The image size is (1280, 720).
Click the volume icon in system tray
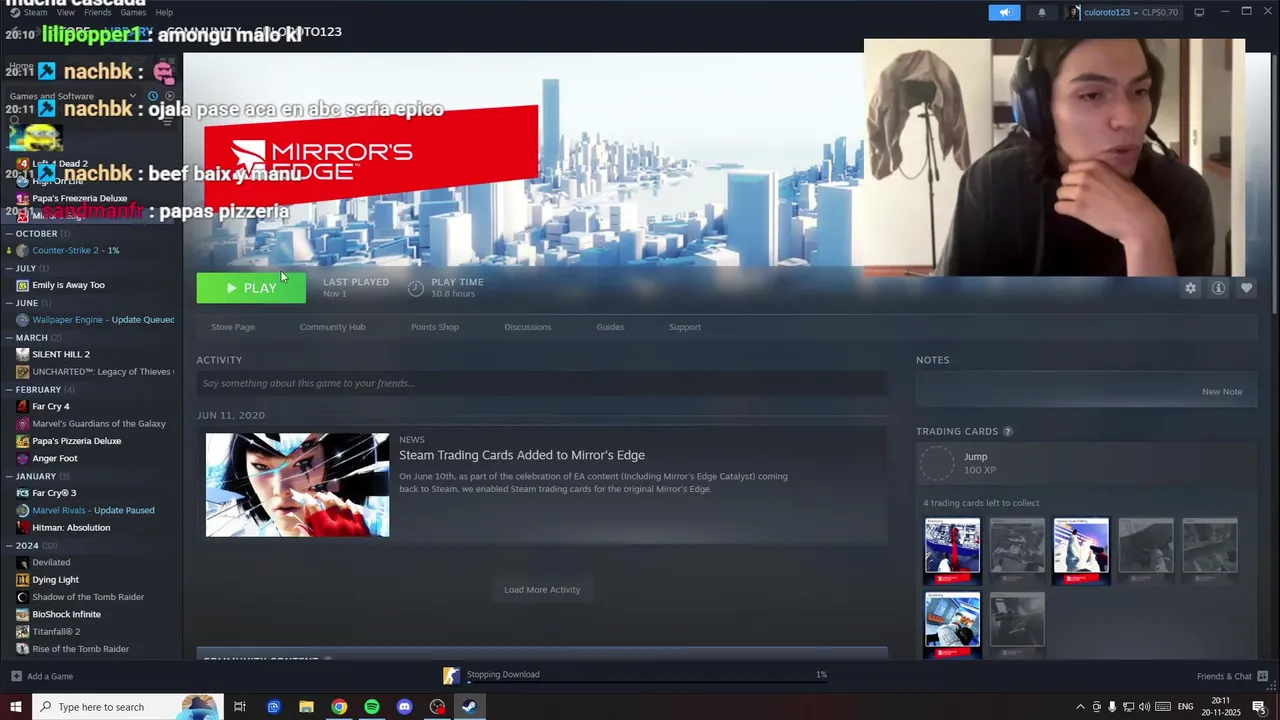pyautogui.click(x=1144, y=707)
